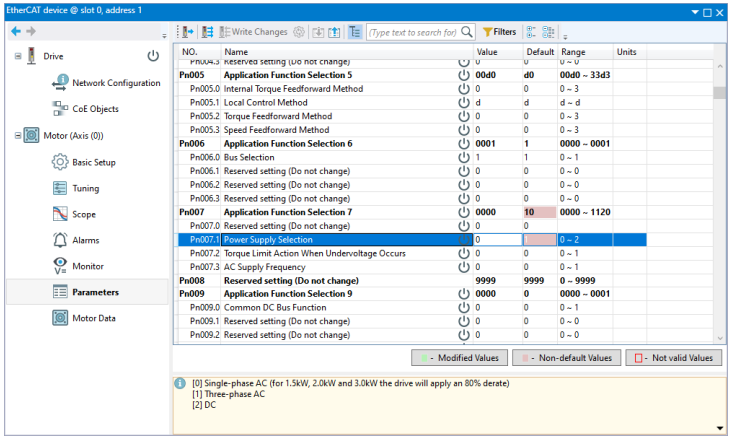
Task: Click the NO. column header
Action: (x=197, y=52)
